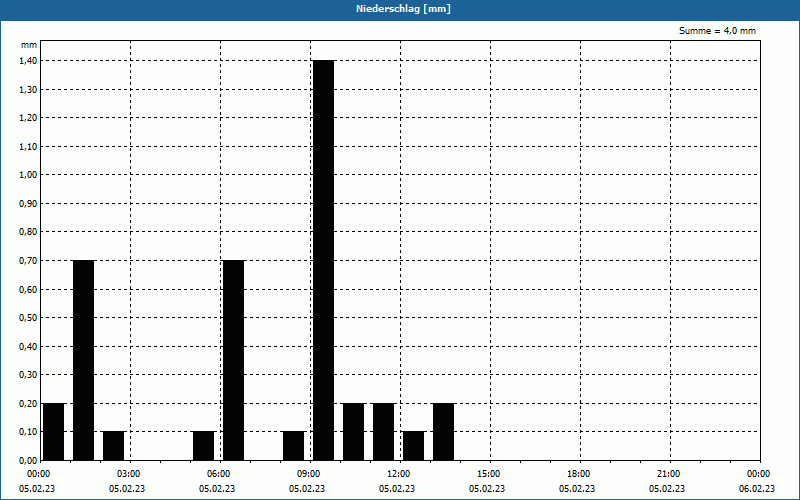Click the 0,10 mm bar ending at 09:00

pyautogui.click(x=293, y=446)
